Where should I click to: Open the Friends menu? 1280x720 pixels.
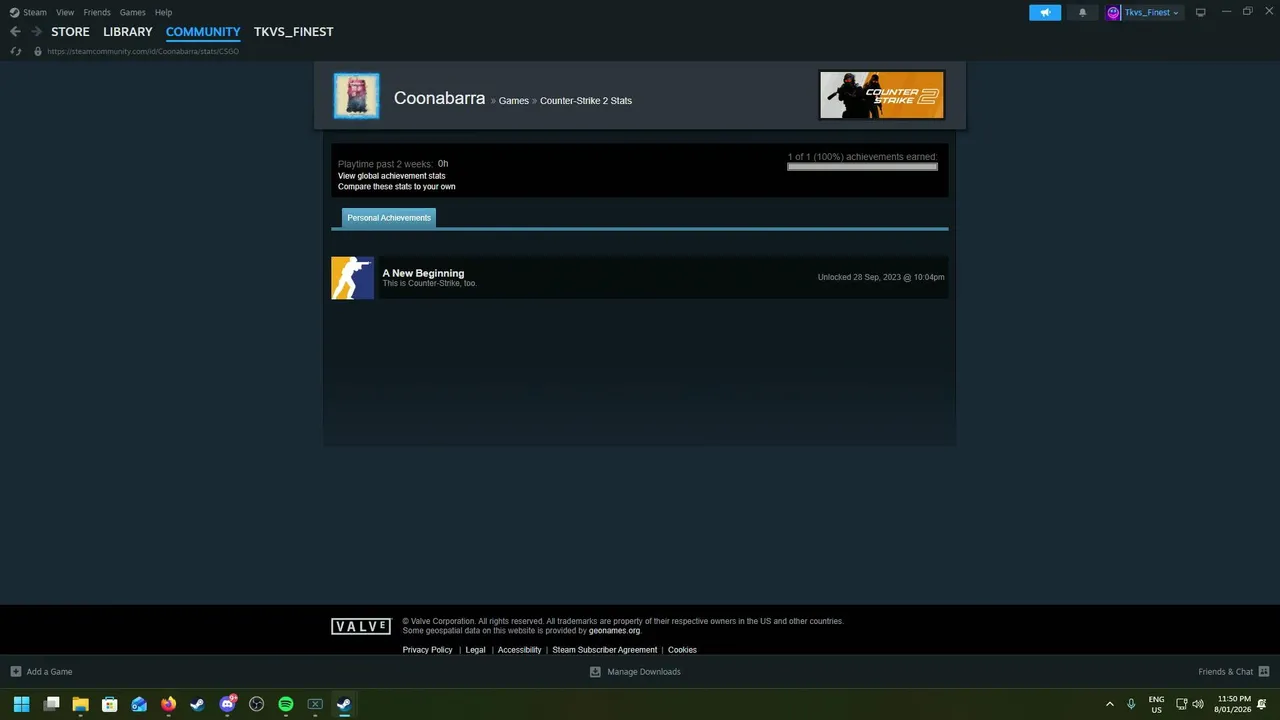point(97,12)
